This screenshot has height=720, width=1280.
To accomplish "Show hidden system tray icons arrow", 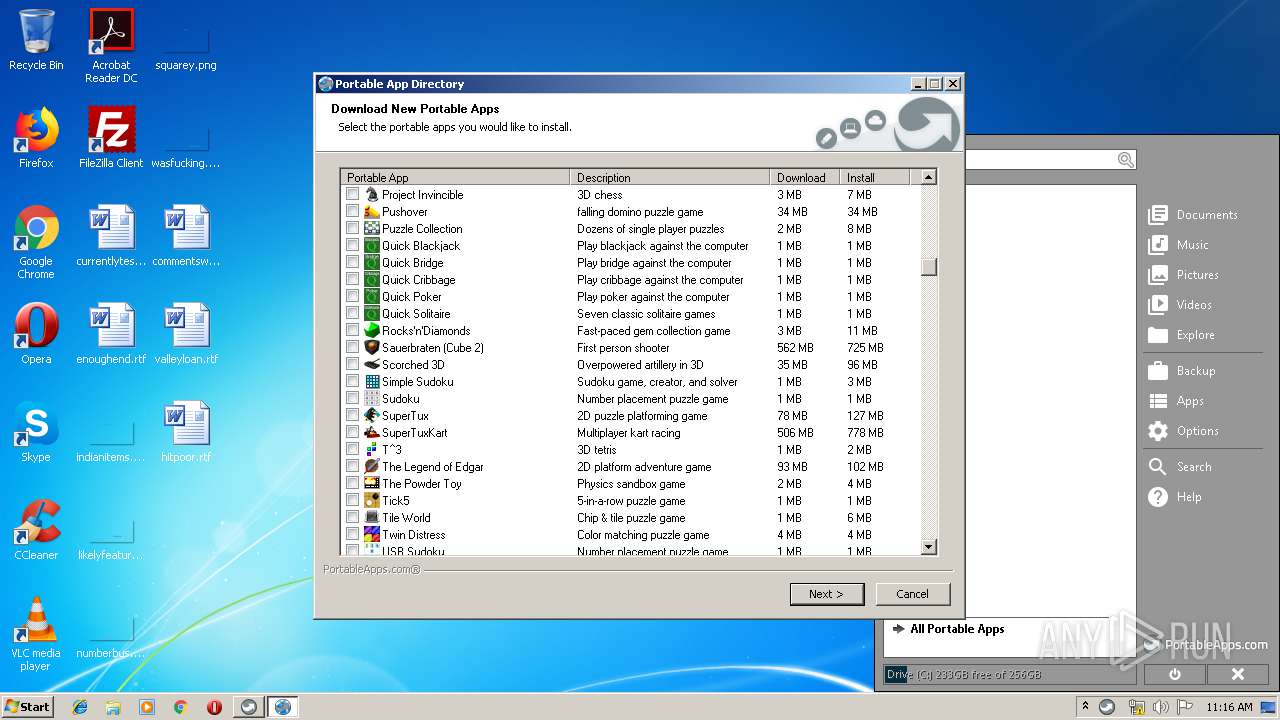I will pyautogui.click(x=1085, y=706).
